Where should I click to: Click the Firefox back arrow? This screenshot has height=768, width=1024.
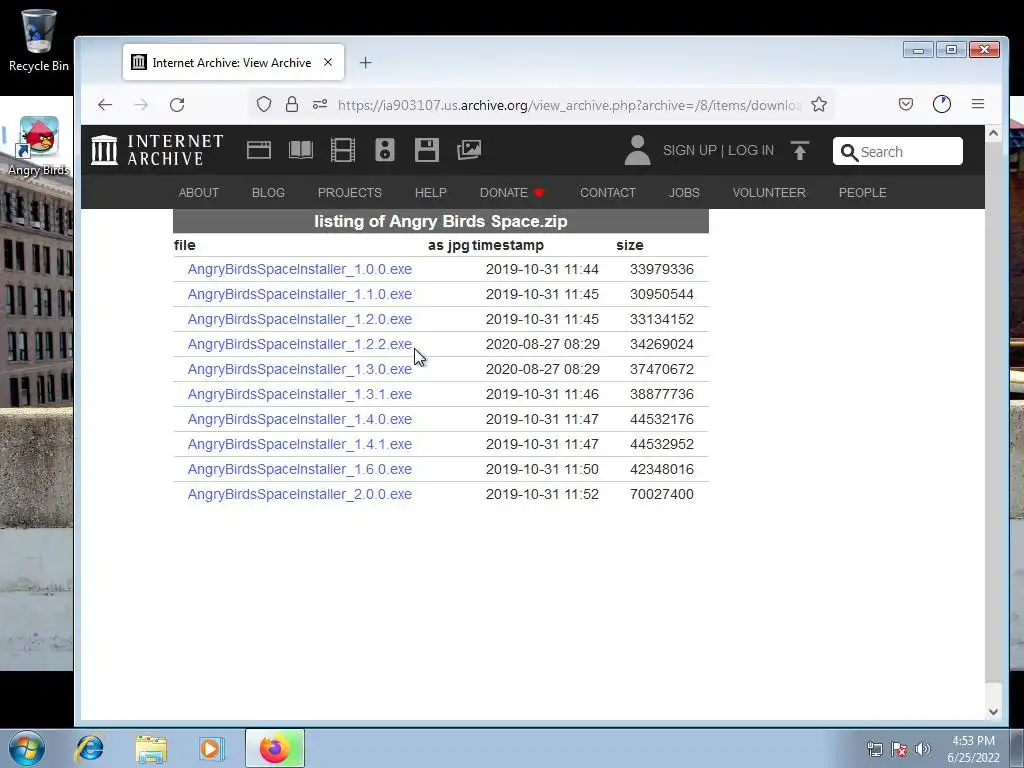(104, 104)
